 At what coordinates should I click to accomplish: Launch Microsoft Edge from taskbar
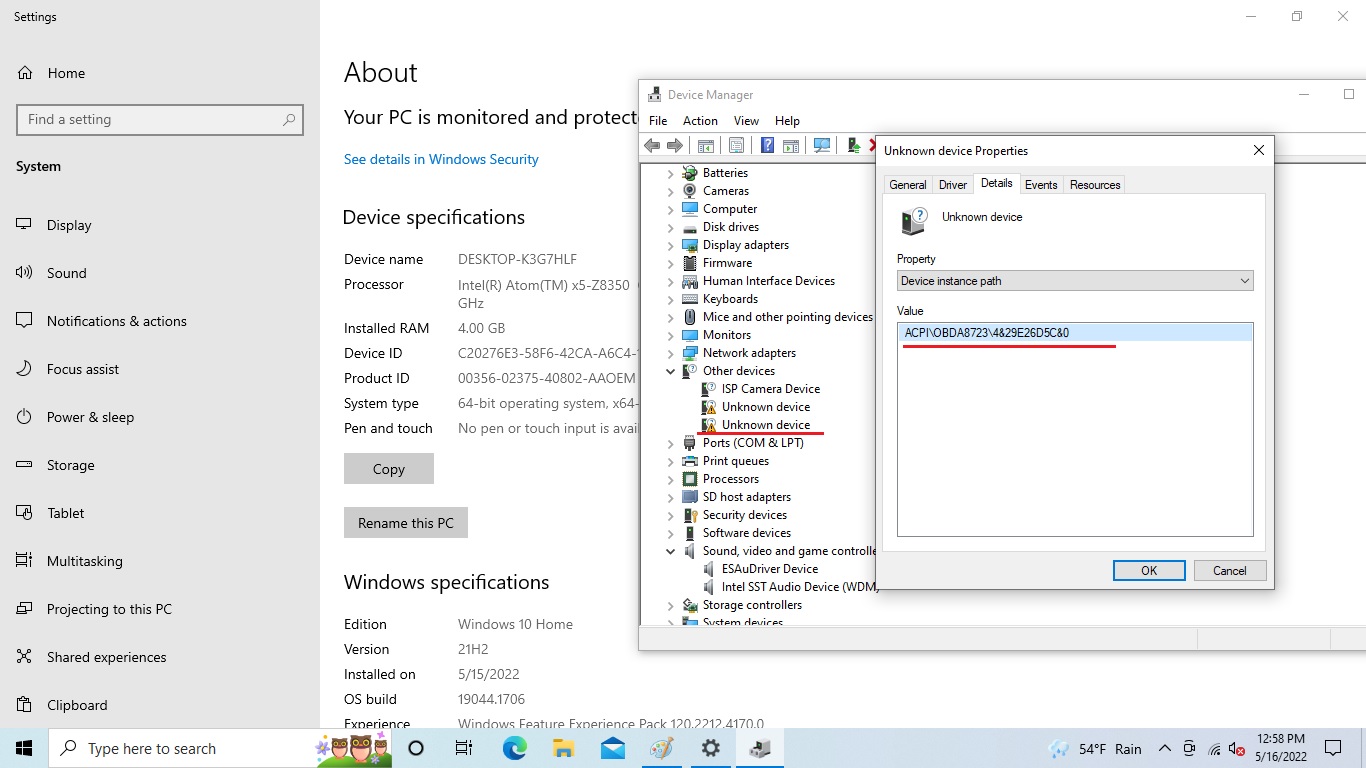point(515,748)
